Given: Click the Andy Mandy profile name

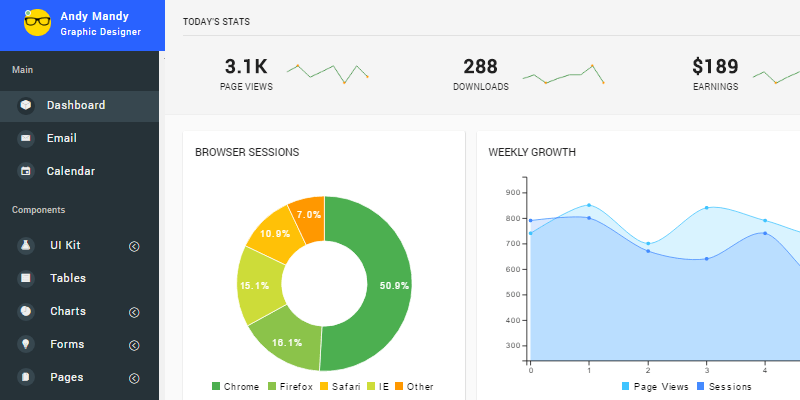Looking at the screenshot, I should tap(93, 17).
